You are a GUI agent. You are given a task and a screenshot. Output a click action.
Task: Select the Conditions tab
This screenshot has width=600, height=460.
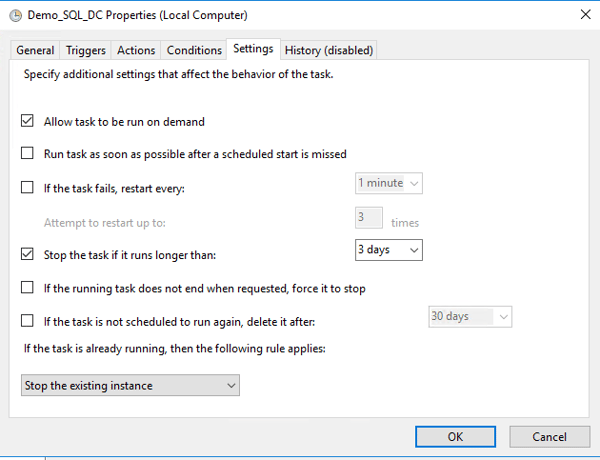194,51
